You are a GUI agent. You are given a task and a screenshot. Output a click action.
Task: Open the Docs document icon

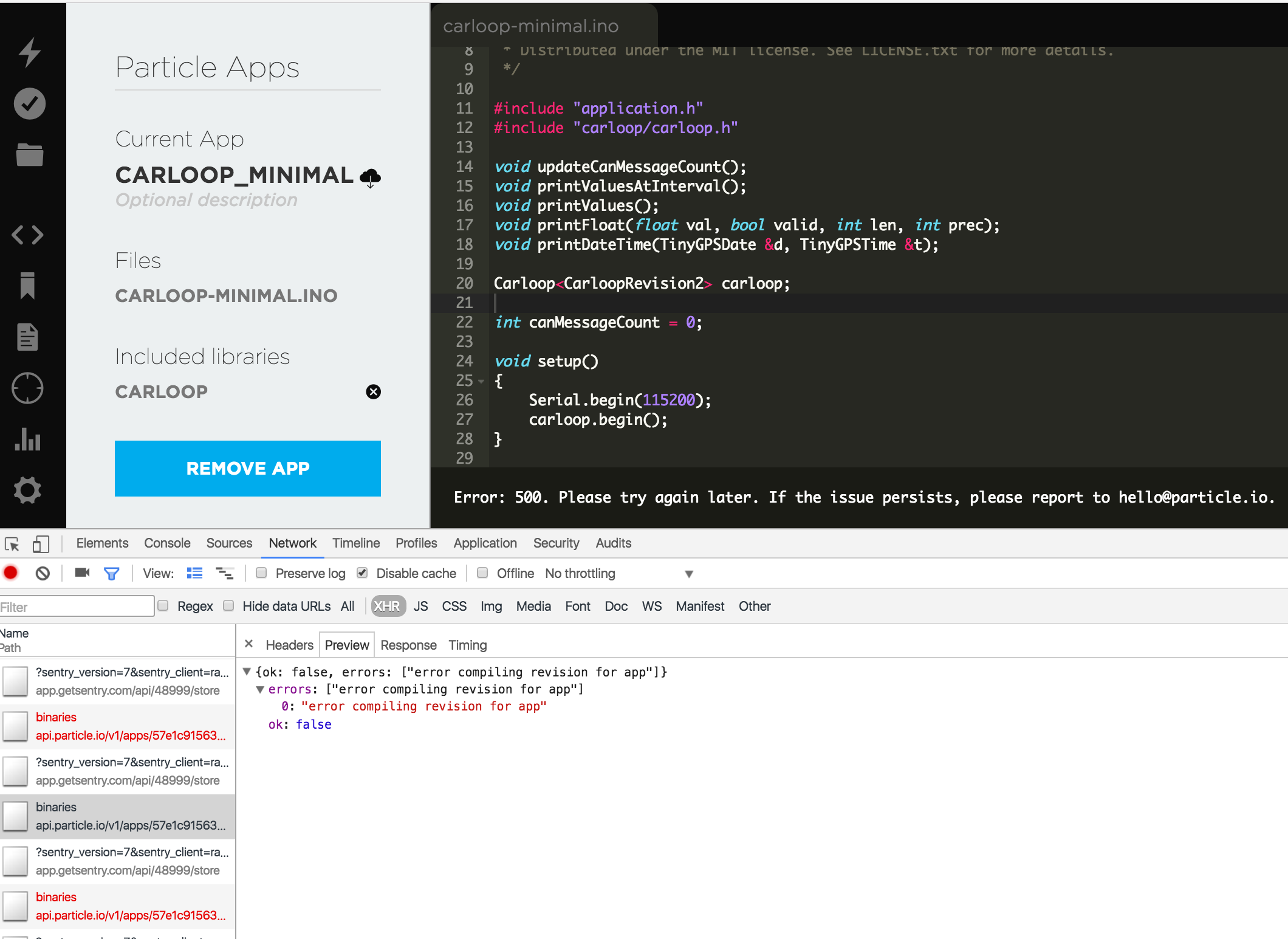[28, 337]
